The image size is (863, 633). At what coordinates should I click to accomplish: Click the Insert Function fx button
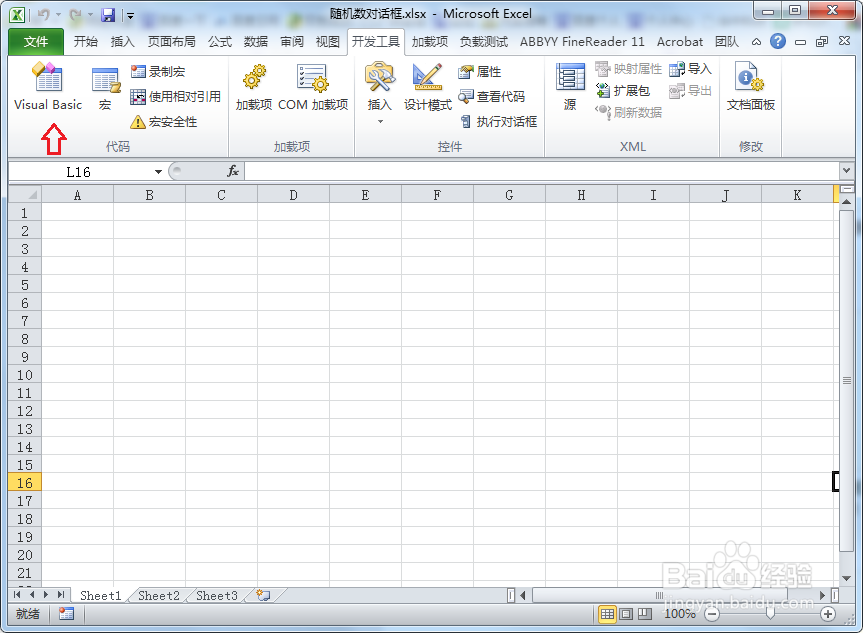coord(233,171)
